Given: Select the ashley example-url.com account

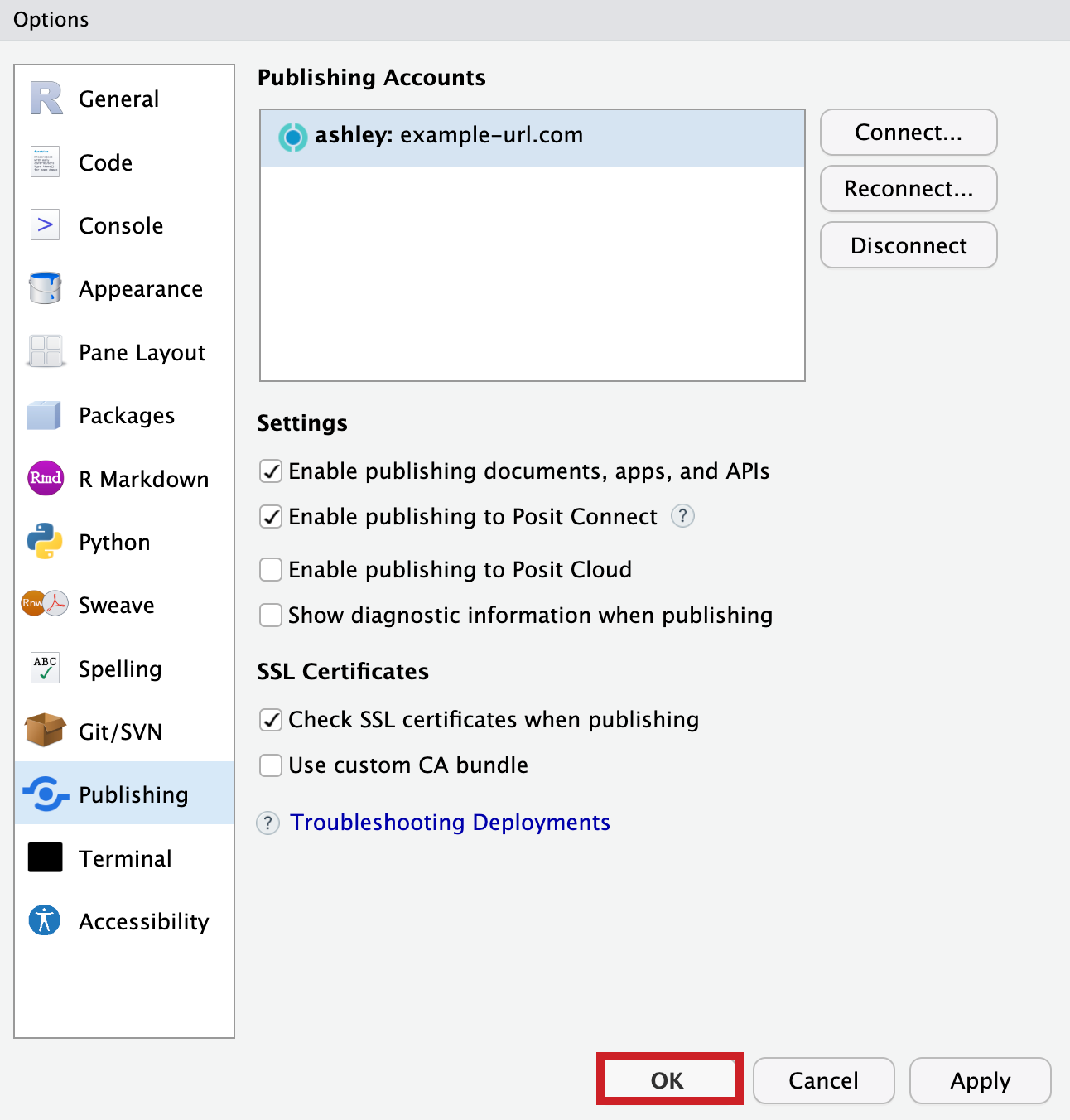Looking at the screenshot, I should coord(532,136).
